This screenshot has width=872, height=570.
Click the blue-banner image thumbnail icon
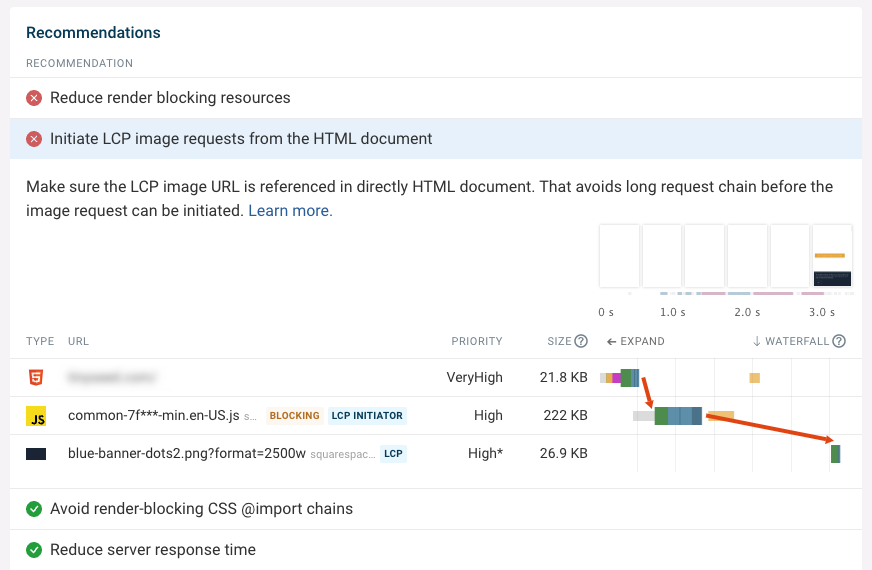click(x=36, y=454)
